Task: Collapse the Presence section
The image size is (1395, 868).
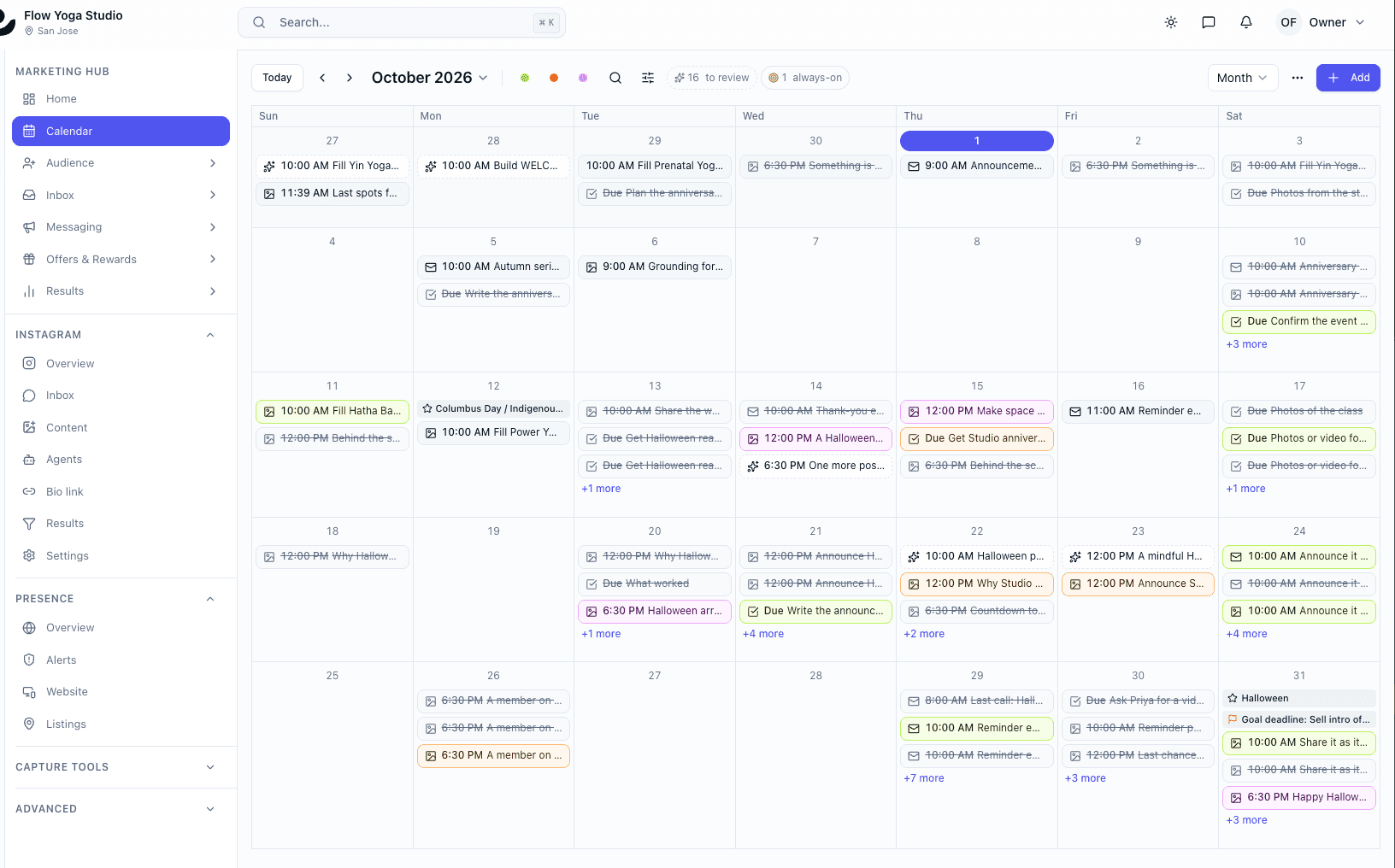Action: (x=210, y=599)
